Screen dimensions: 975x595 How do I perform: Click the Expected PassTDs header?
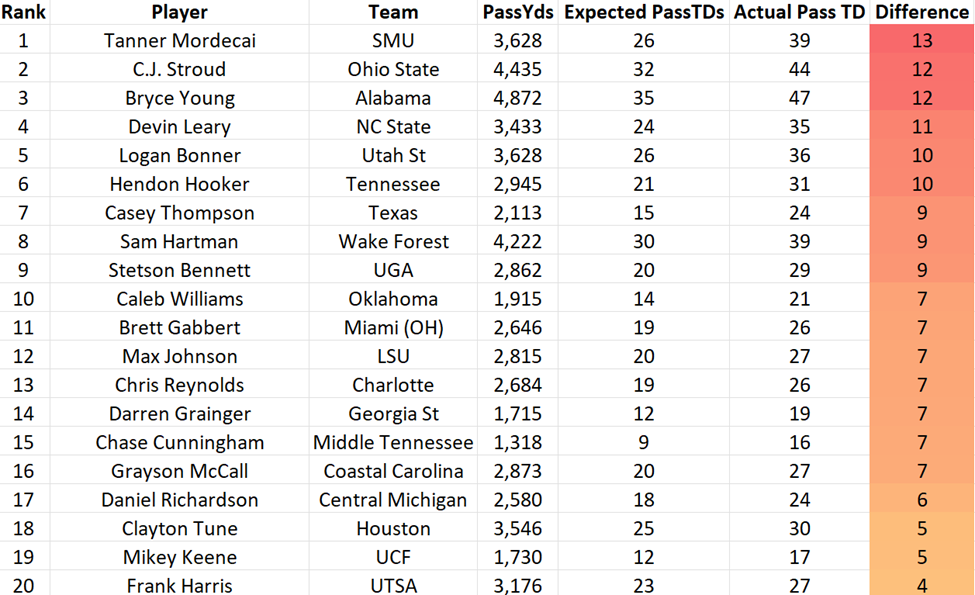tap(644, 12)
